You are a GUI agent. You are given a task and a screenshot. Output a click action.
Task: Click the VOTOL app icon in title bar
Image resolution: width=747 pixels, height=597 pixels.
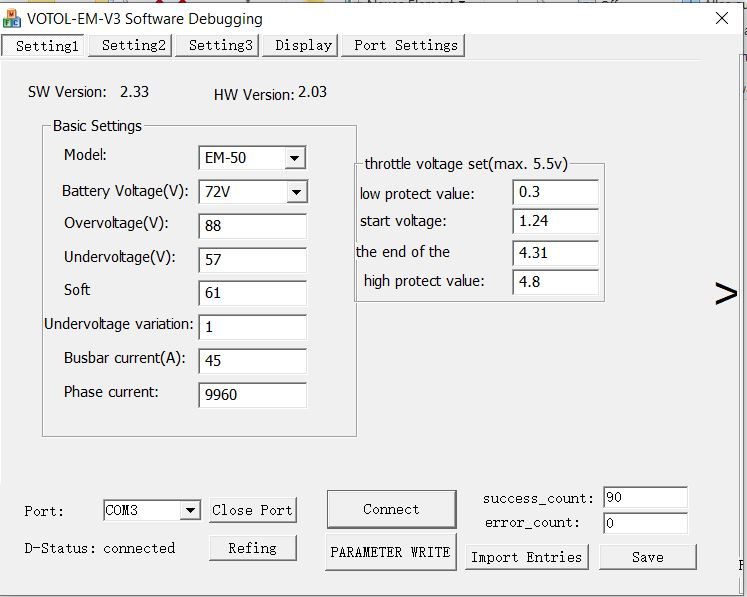click(13, 18)
